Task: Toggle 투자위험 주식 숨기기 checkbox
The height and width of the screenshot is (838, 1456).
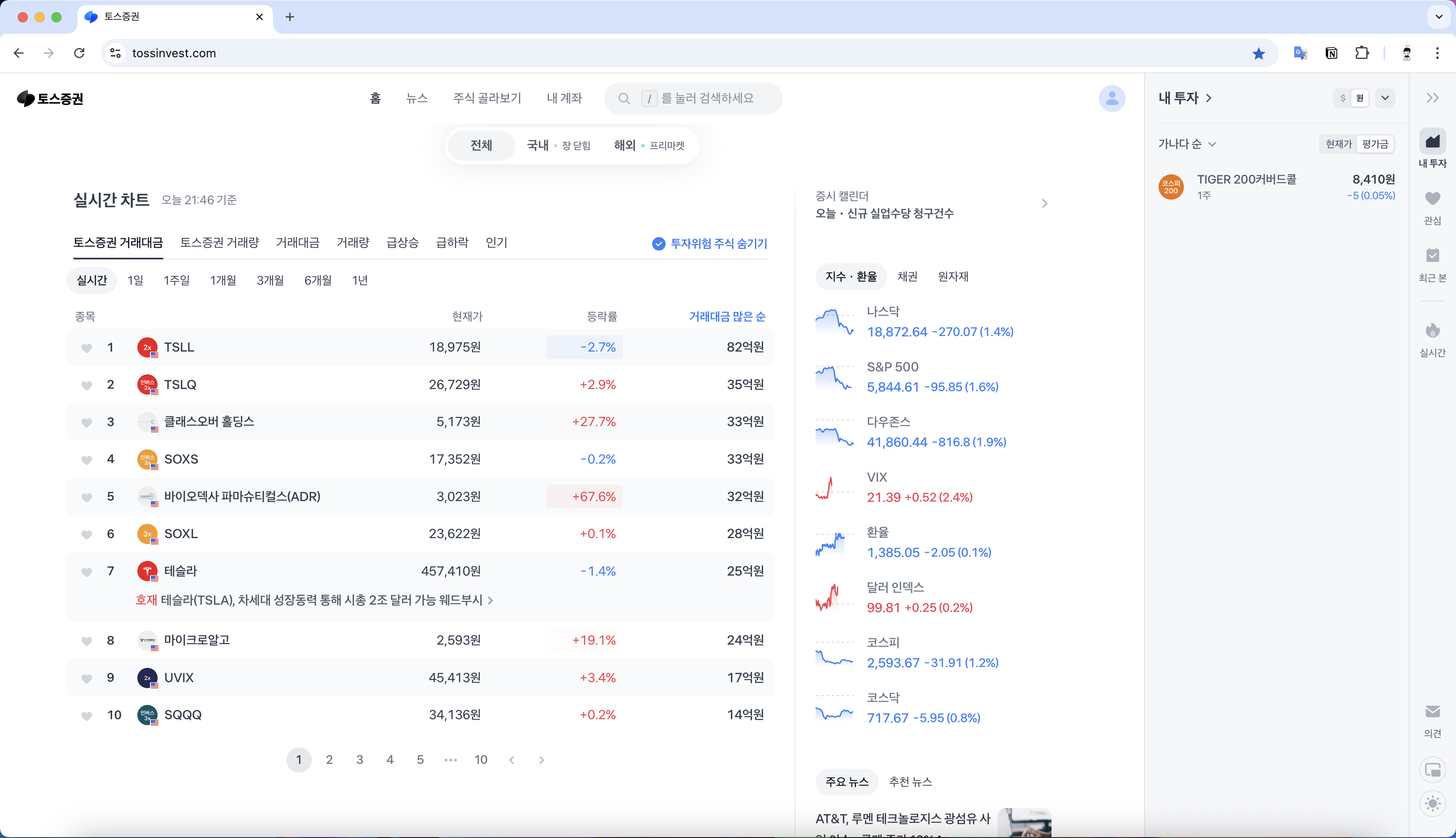Action: pyautogui.click(x=658, y=244)
